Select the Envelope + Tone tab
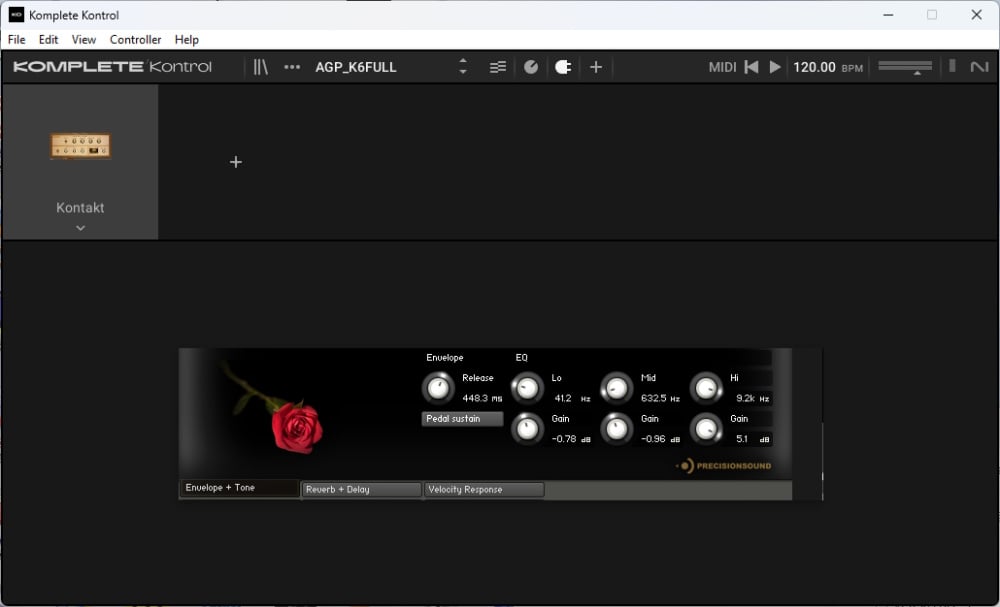 [x=239, y=488]
